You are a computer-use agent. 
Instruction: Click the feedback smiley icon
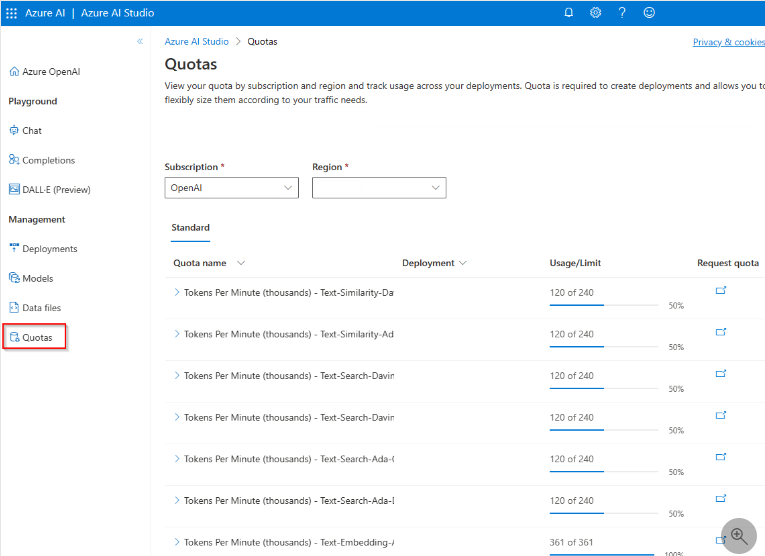tap(649, 13)
